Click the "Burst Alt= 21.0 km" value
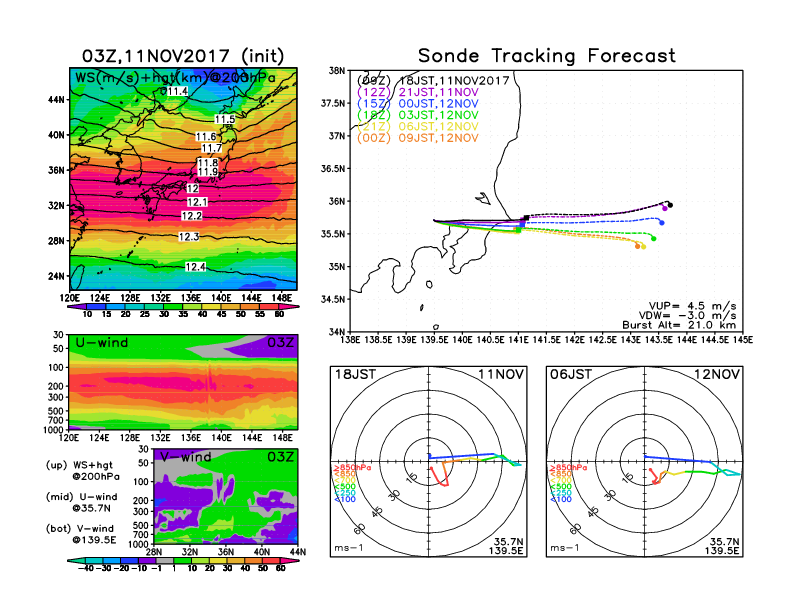 point(679,325)
